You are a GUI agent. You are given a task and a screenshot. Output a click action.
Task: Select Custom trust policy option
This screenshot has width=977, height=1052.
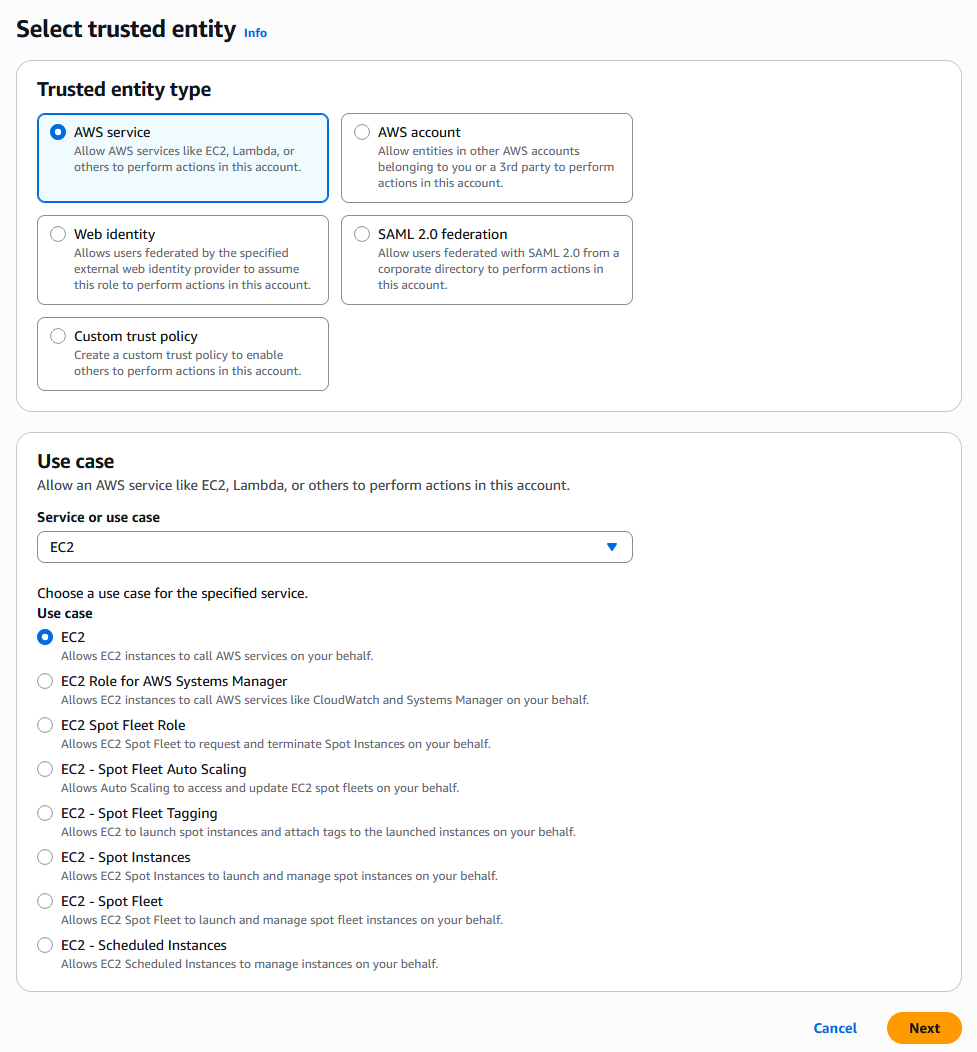point(58,336)
